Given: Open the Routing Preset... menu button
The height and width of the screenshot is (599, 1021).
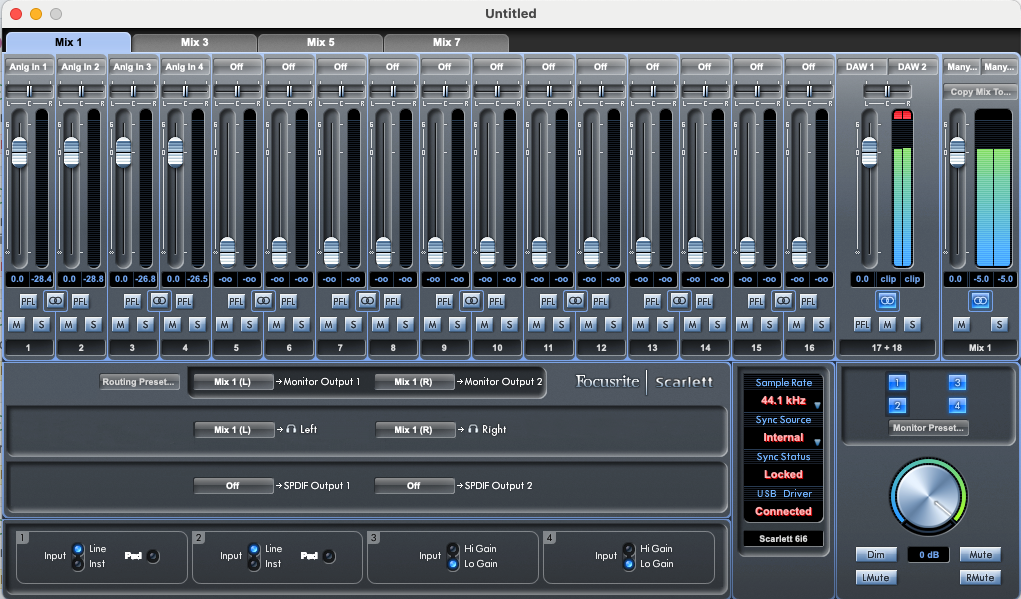Looking at the screenshot, I should (x=139, y=381).
